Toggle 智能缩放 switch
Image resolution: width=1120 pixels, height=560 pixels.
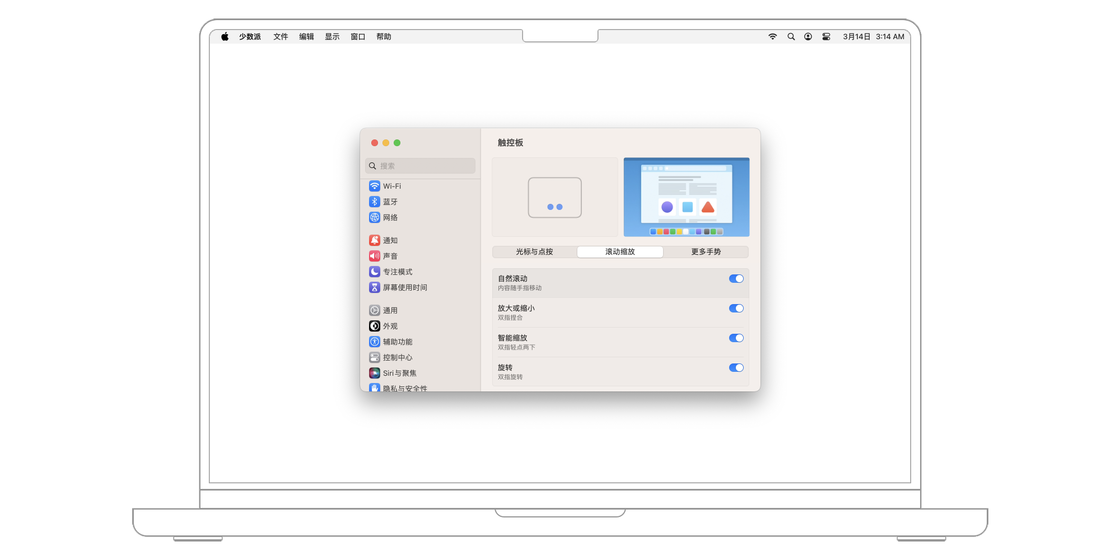tap(736, 338)
